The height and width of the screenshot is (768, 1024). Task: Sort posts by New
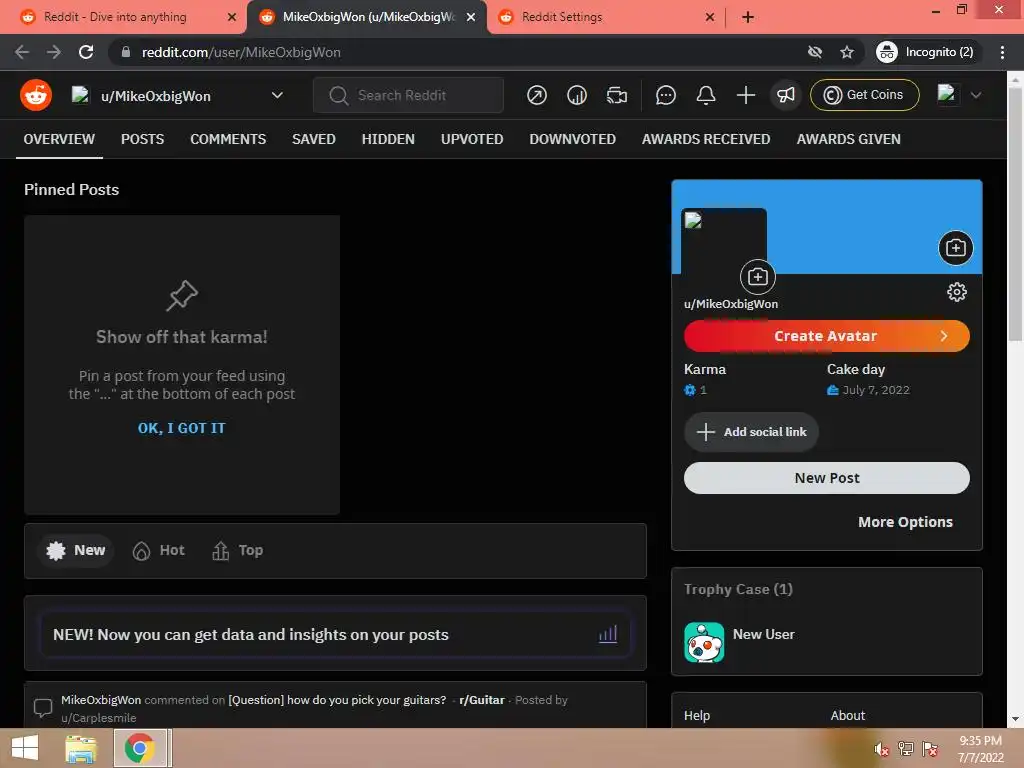pos(76,551)
